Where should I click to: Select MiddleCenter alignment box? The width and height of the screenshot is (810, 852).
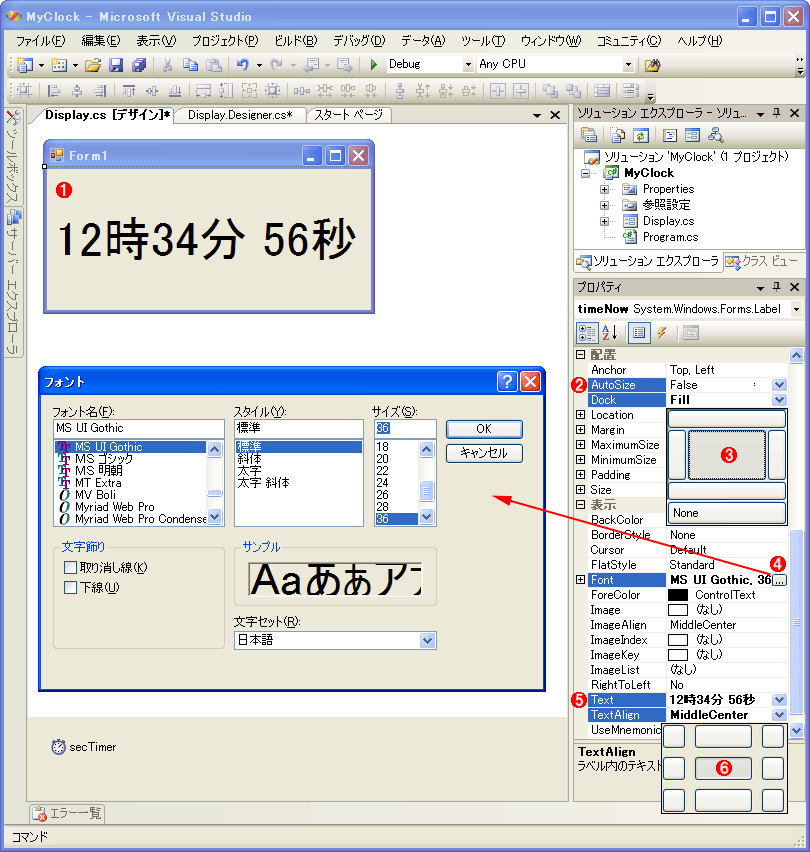tap(724, 768)
